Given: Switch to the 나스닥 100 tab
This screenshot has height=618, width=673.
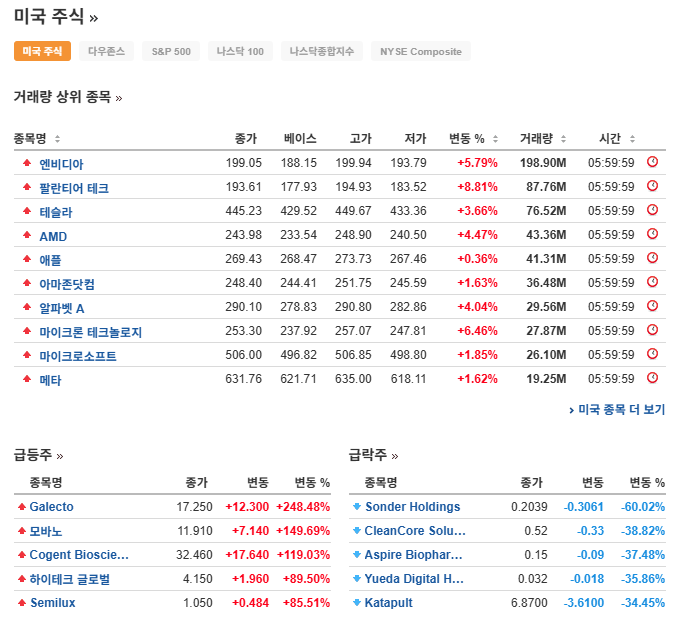Looking at the screenshot, I should click(240, 51).
